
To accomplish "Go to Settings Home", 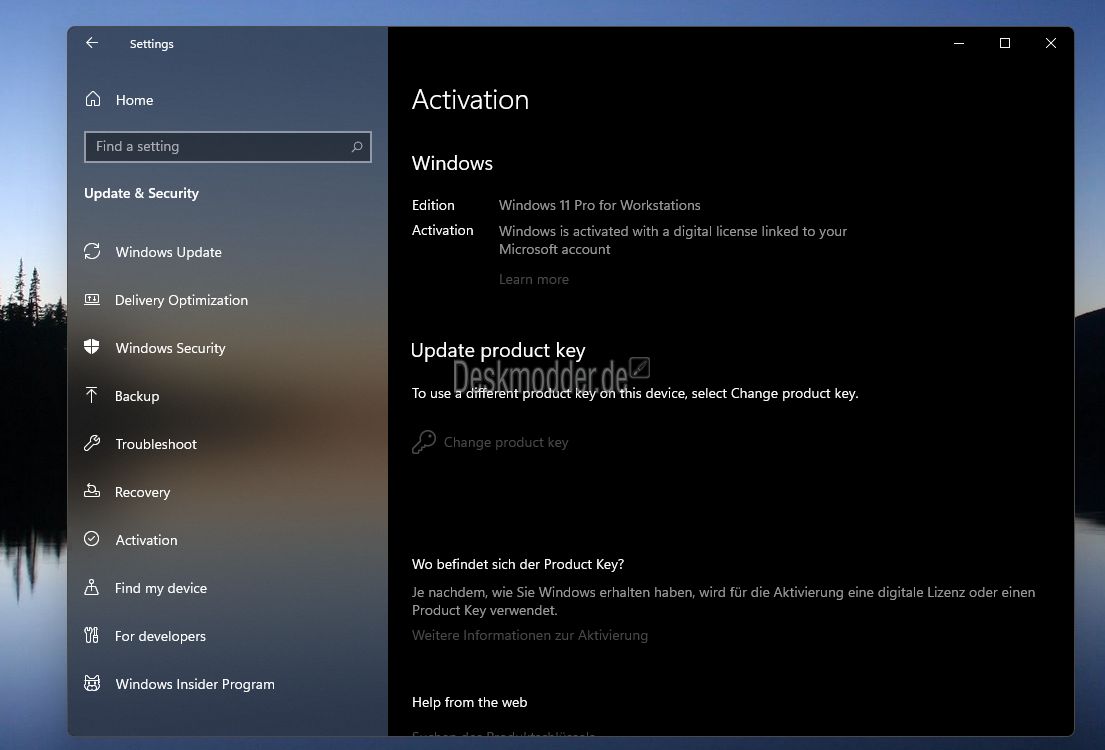I will (x=134, y=100).
